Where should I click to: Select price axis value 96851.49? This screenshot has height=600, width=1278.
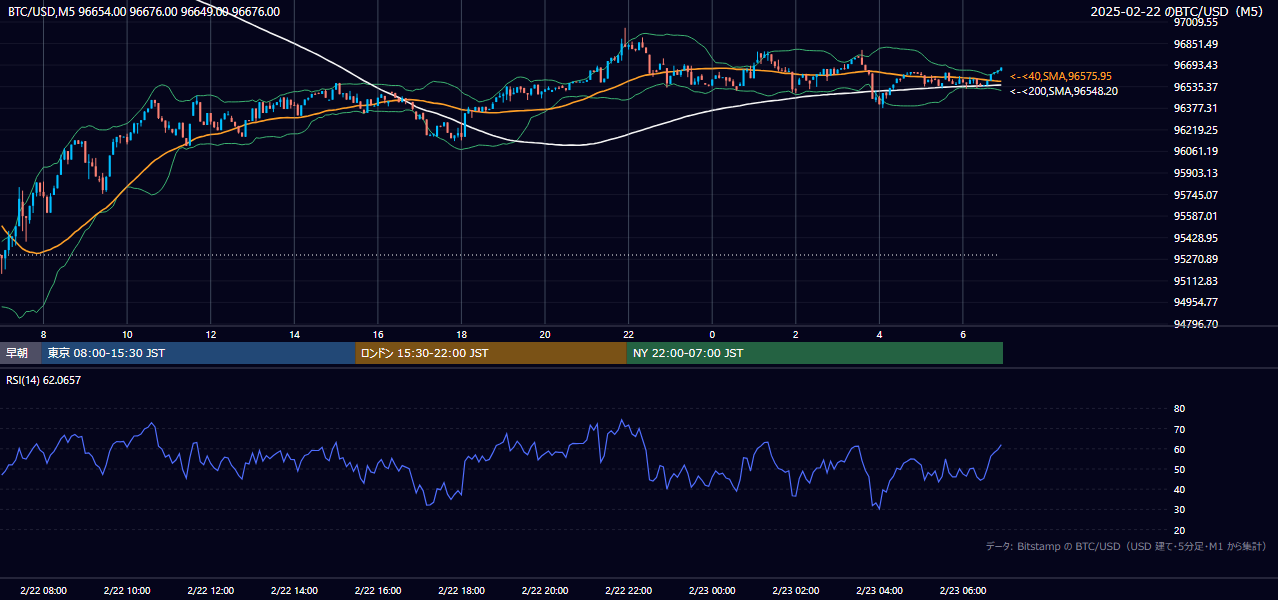[x=1195, y=44]
